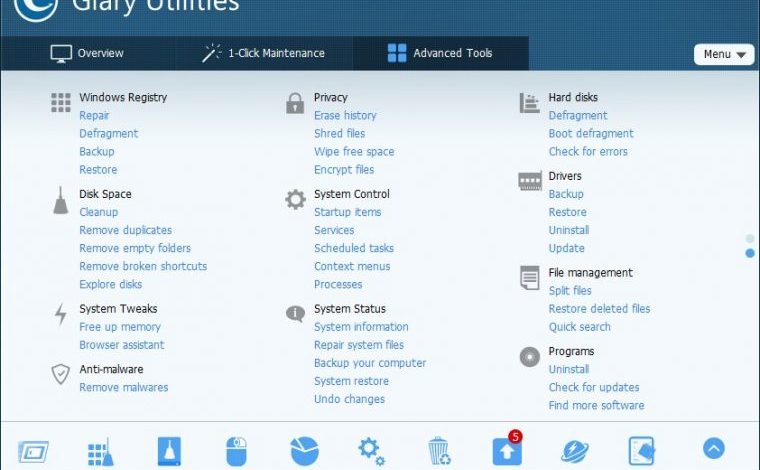The image size is (760, 470).
Task: Launch the planet browser assistant dock icon
Action: pyautogui.click(x=575, y=451)
